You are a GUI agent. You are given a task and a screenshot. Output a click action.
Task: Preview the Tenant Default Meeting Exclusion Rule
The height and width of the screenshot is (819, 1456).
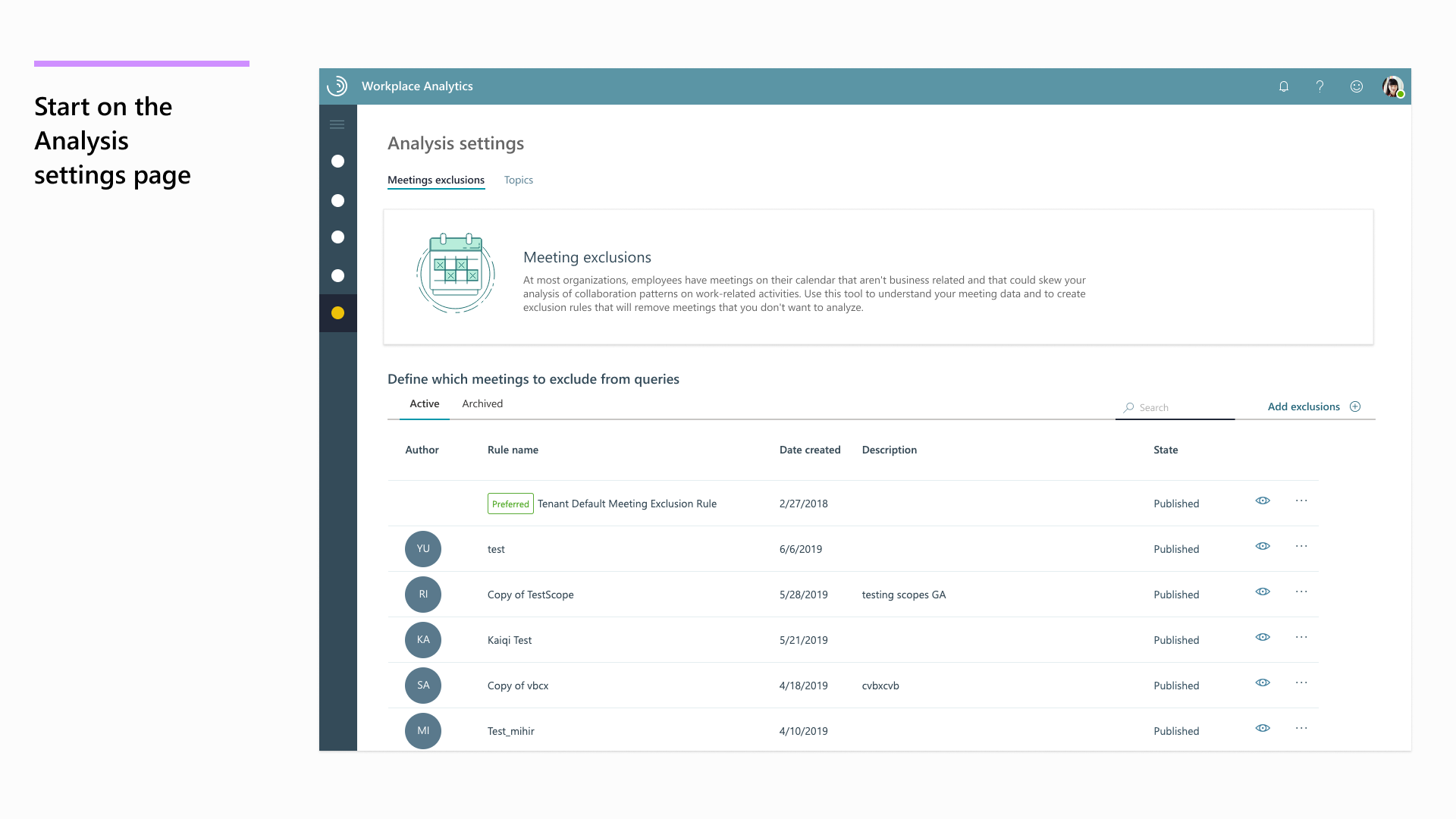pyautogui.click(x=1263, y=500)
